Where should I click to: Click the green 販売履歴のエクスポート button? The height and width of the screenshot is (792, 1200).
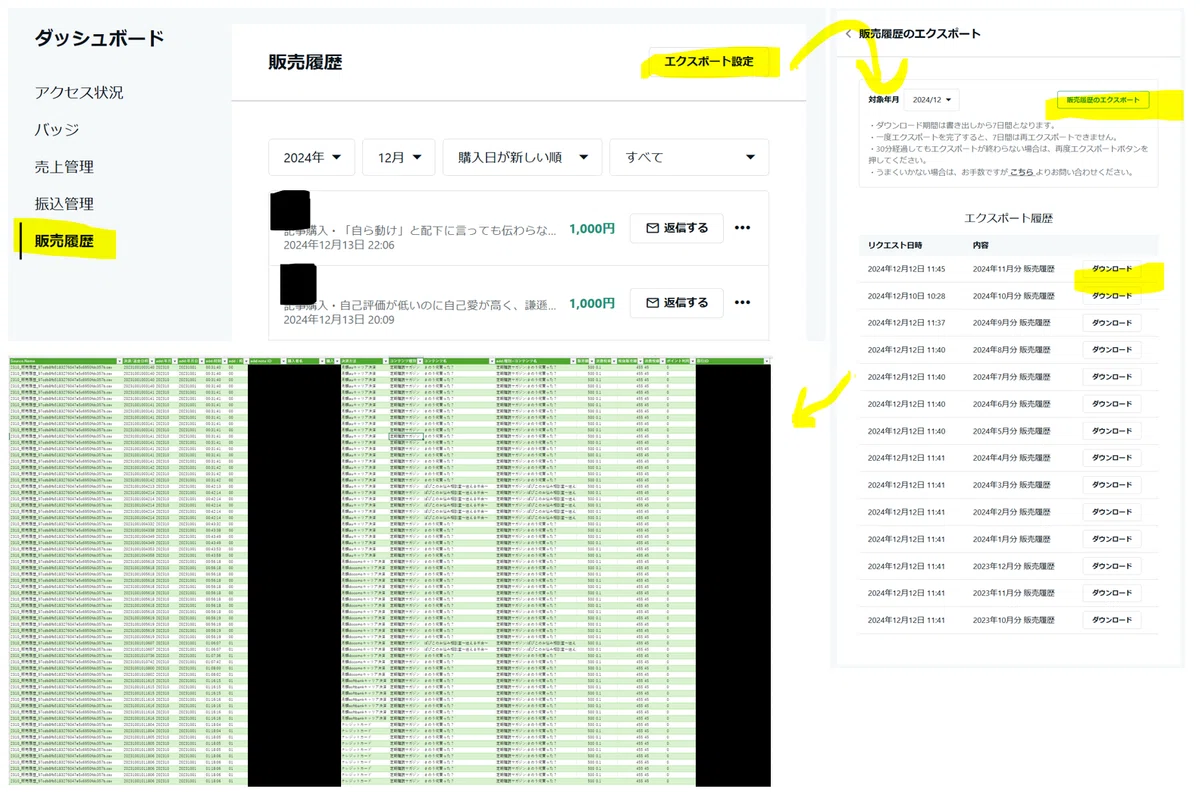(1103, 100)
